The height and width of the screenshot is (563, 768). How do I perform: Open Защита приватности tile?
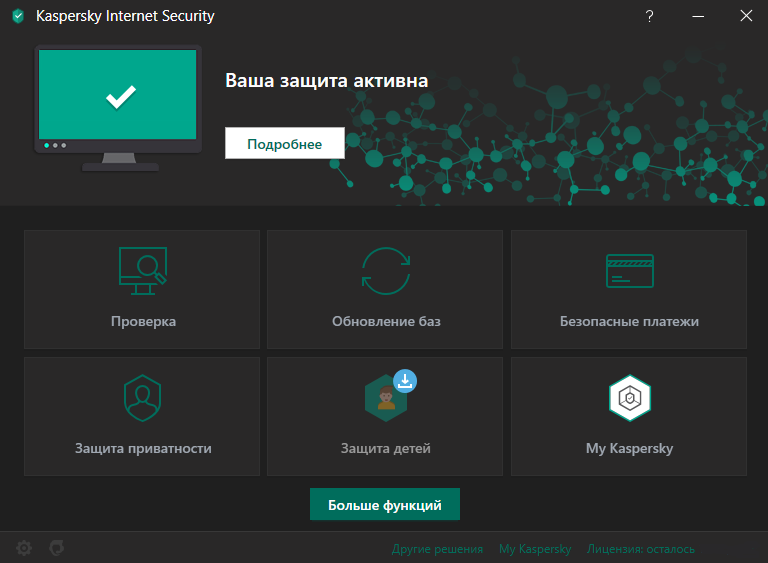(142, 416)
